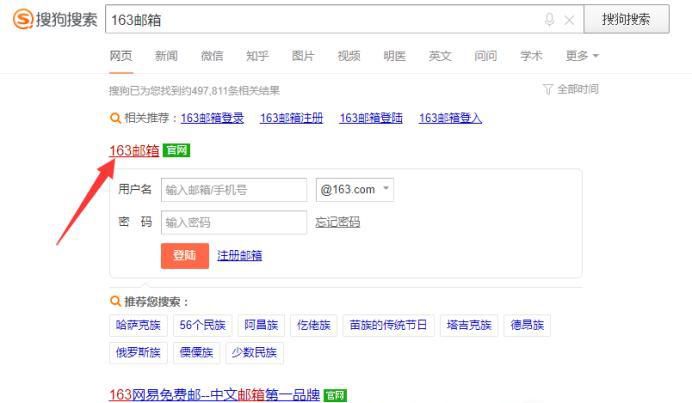This screenshot has height=403, width=692.
Task: Switch to the 问问 tab
Action: click(485, 56)
